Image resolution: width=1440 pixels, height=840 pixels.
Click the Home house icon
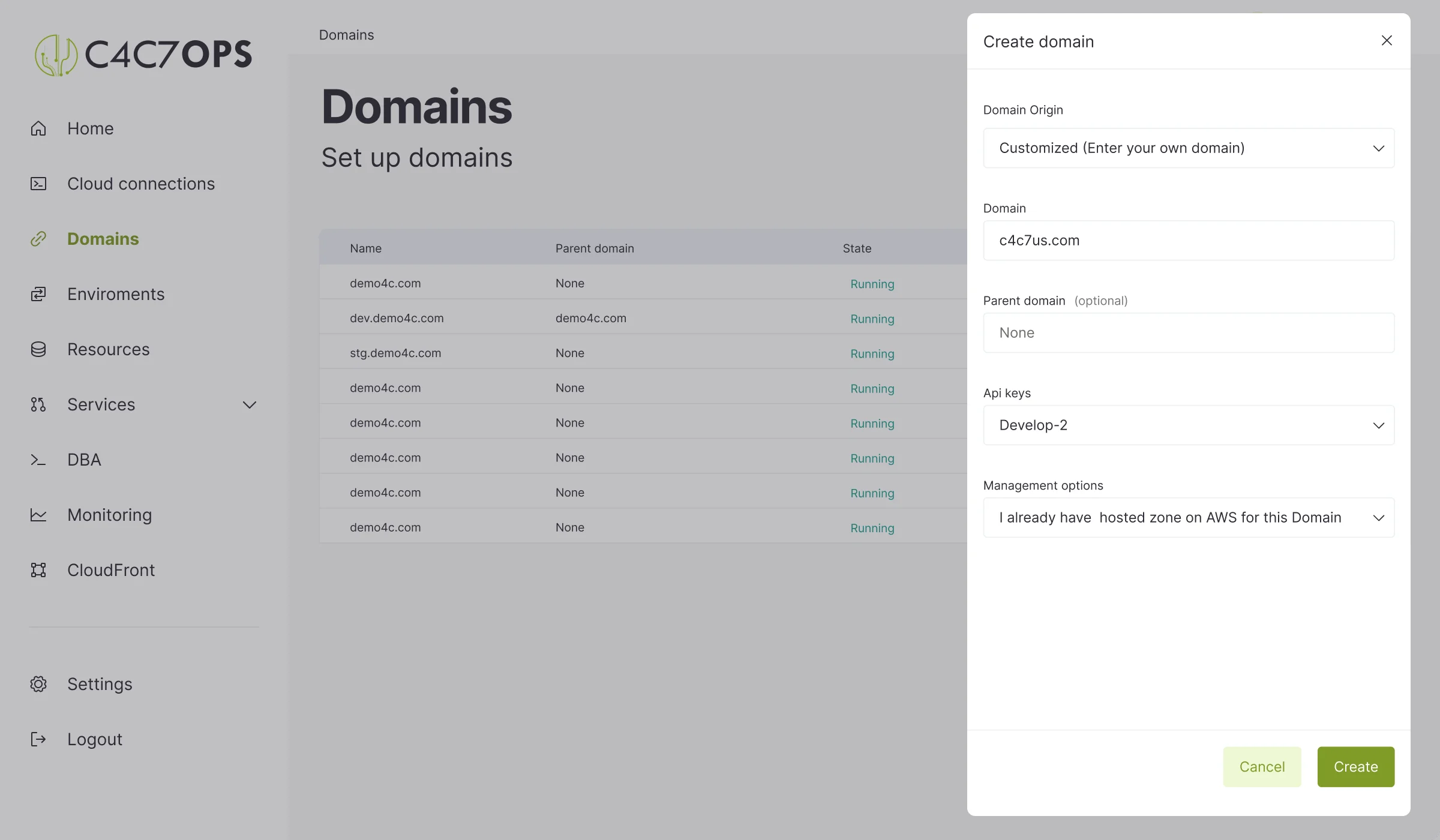38,128
